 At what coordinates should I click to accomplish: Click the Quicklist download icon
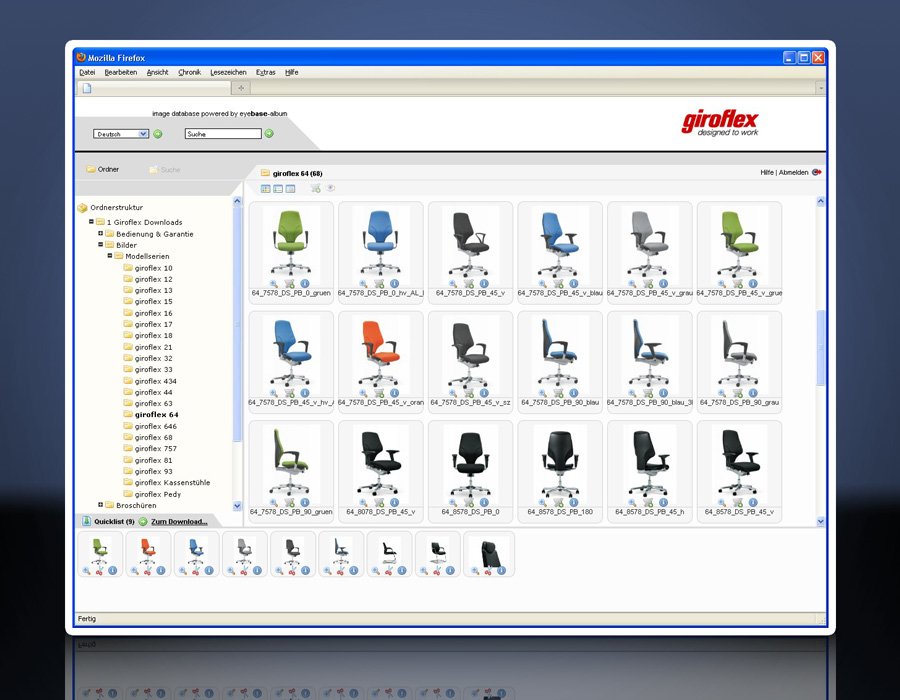pyautogui.click(x=87, y=521)
